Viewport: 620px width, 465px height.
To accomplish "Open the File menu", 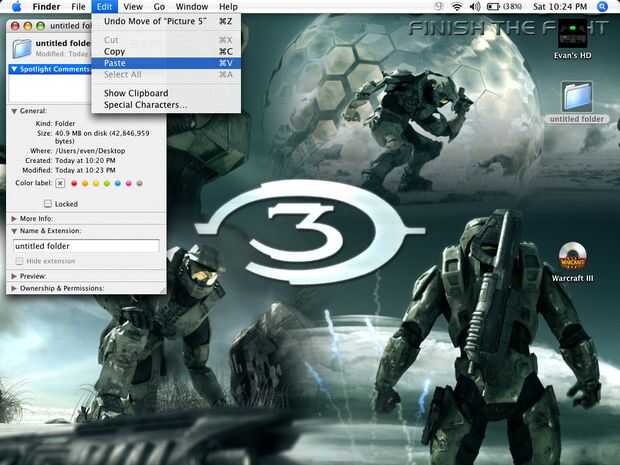I will click(x=78, y=6).
